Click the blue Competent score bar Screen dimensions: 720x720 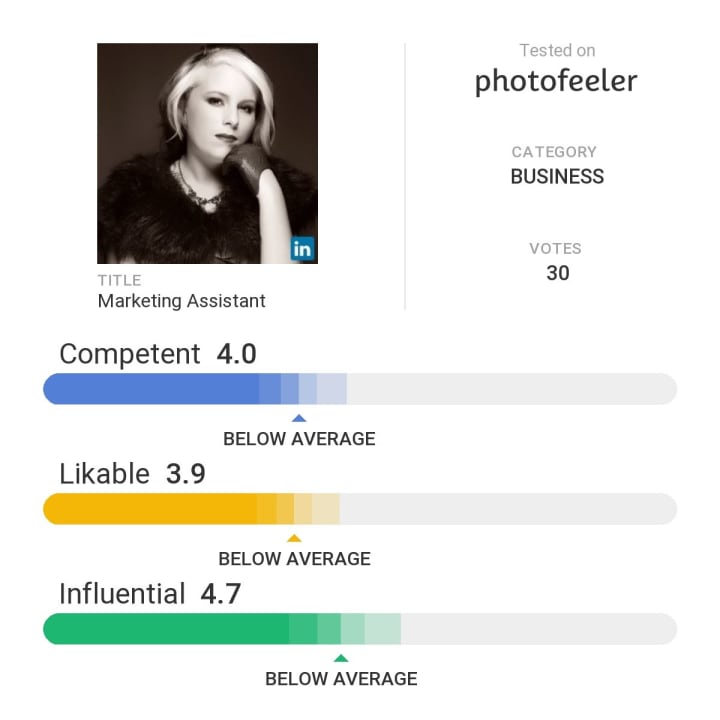pyautogui.click(x=360, y=389)
